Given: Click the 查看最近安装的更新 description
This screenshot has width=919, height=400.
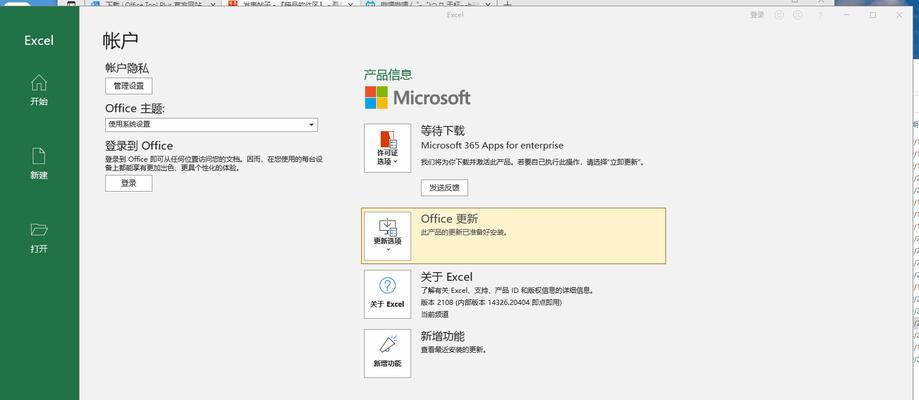Looking at the screenshot, I should [x=454, y=350].
